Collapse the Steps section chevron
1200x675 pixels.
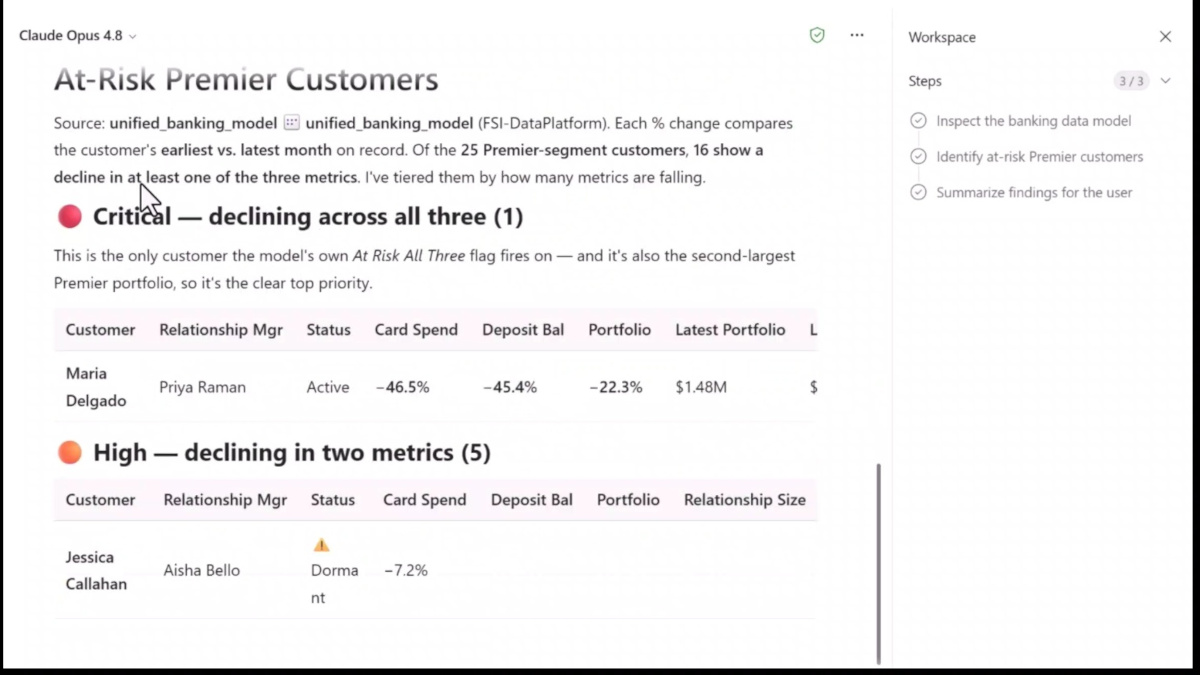(x=1165, y=81)
